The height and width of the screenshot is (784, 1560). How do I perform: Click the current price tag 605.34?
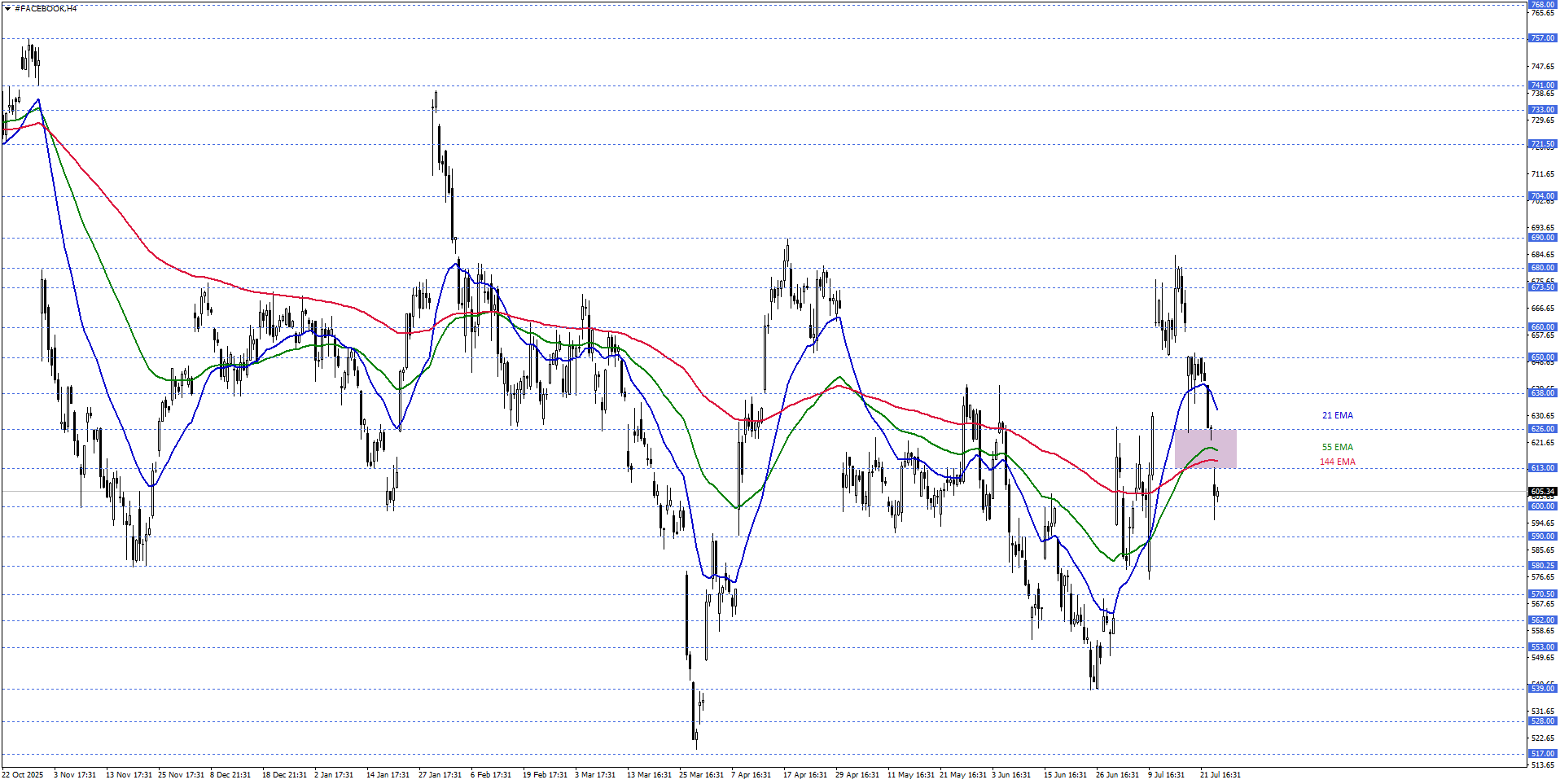1543,492
